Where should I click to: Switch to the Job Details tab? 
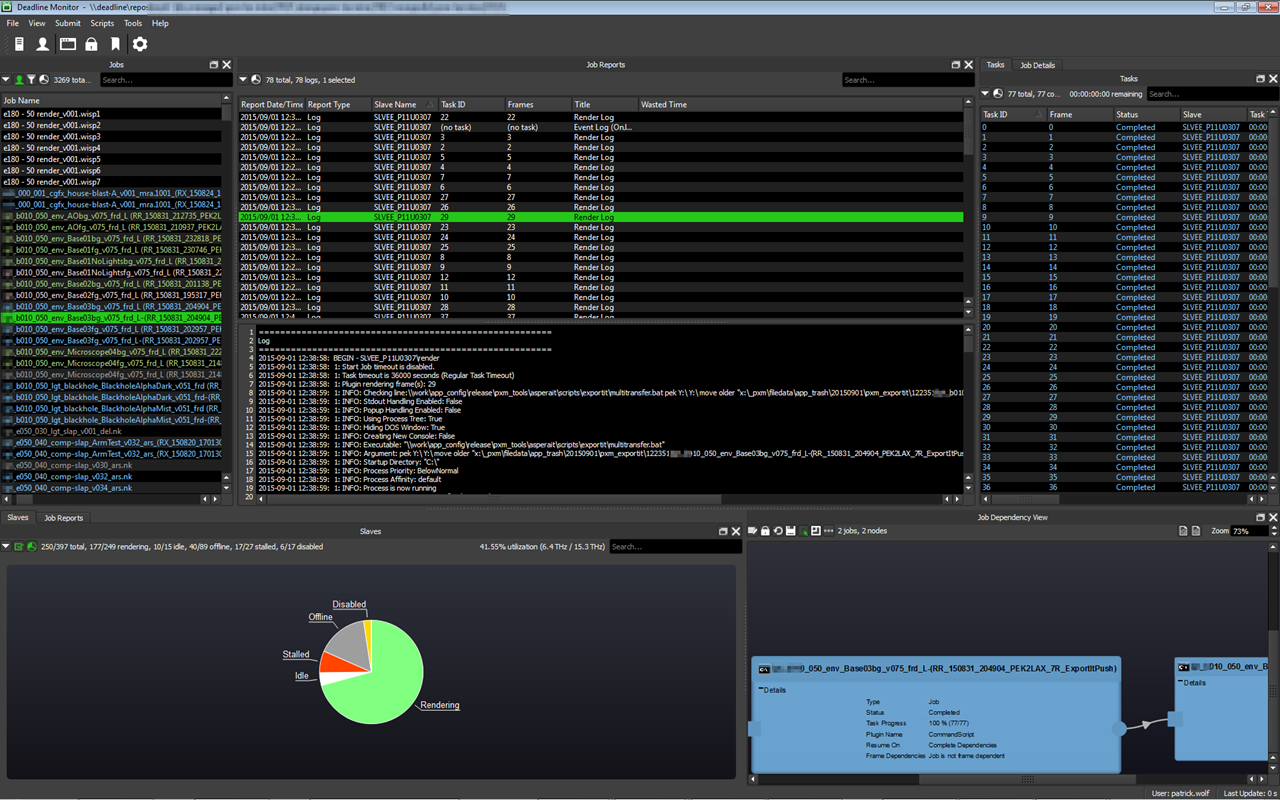coord(1038,64)
